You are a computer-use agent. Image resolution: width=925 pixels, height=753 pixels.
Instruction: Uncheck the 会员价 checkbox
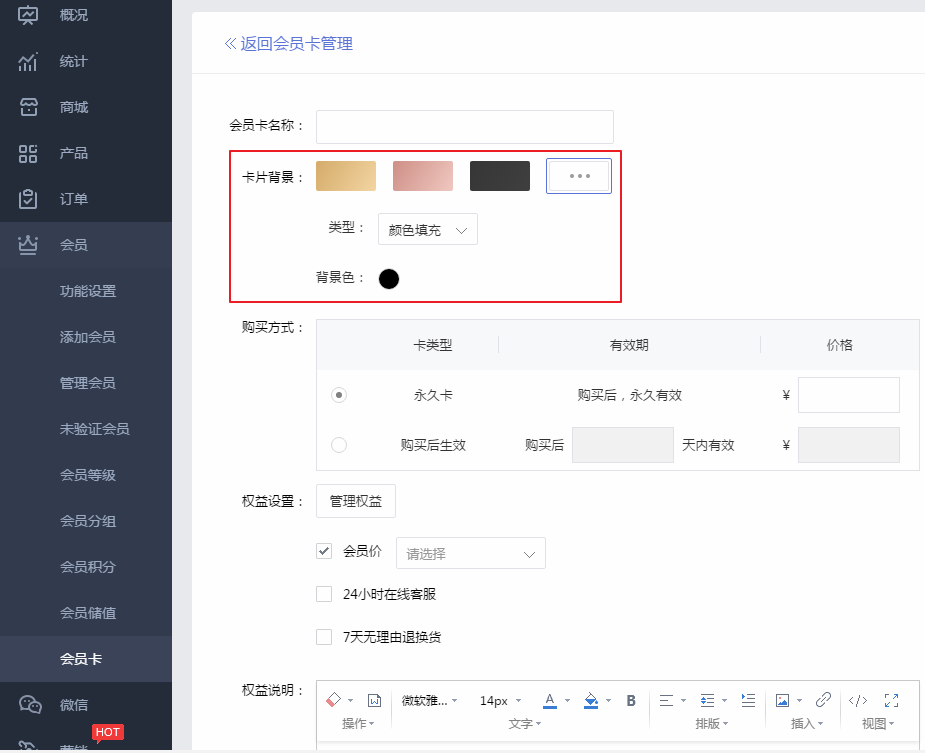[x=324, y=550]
